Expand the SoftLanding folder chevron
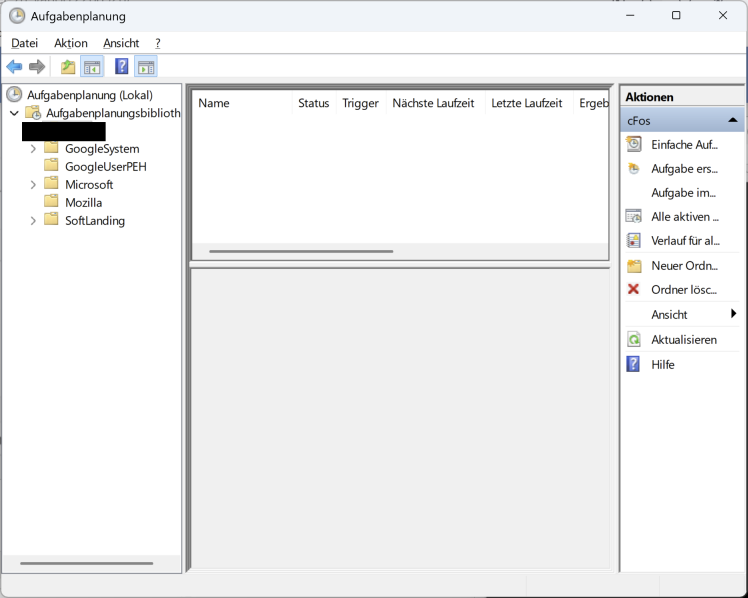The image size is (748, 598). (x=33, y=221)
